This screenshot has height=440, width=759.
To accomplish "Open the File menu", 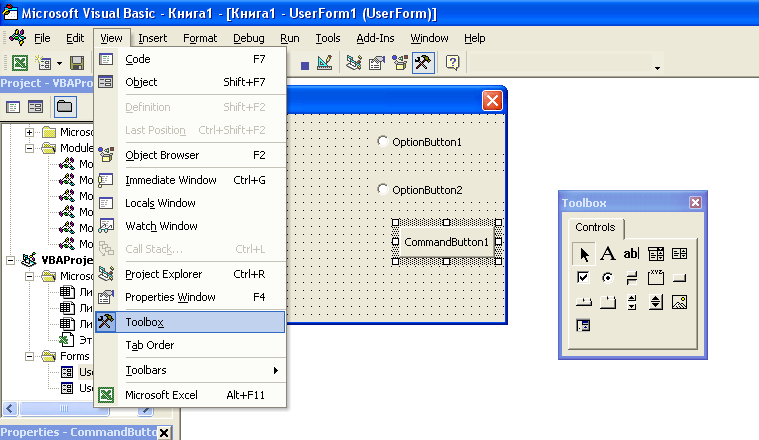I will pos(42,38).
